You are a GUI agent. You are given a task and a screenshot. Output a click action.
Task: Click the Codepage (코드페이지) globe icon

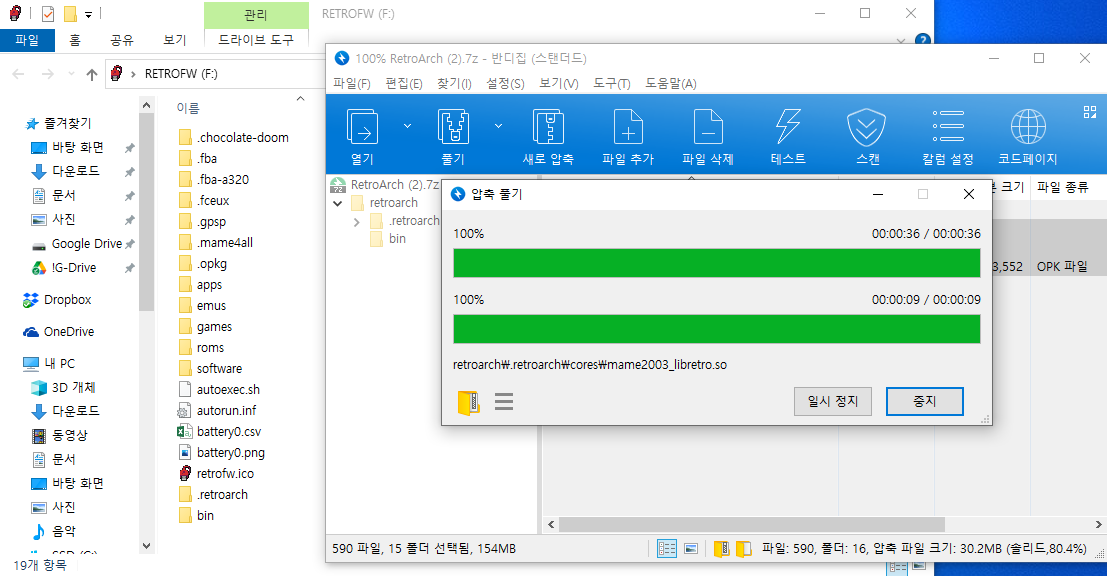[1028, 127]
